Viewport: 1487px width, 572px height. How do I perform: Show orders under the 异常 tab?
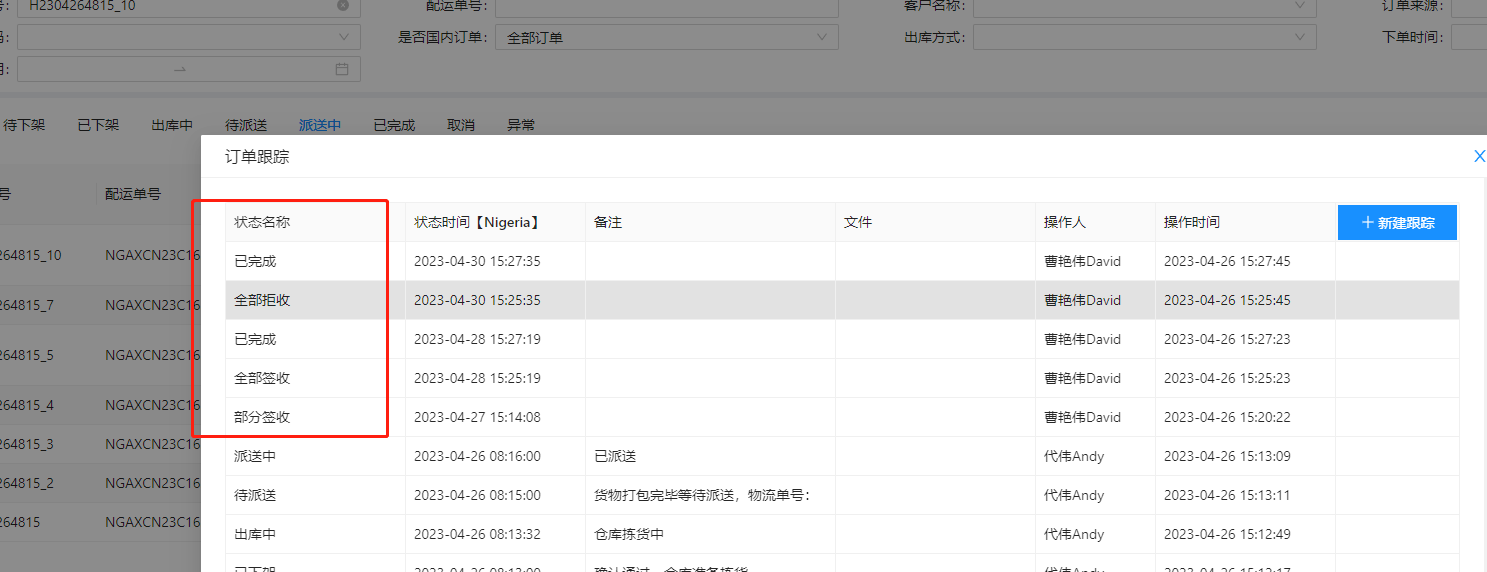tap(521, 125)
